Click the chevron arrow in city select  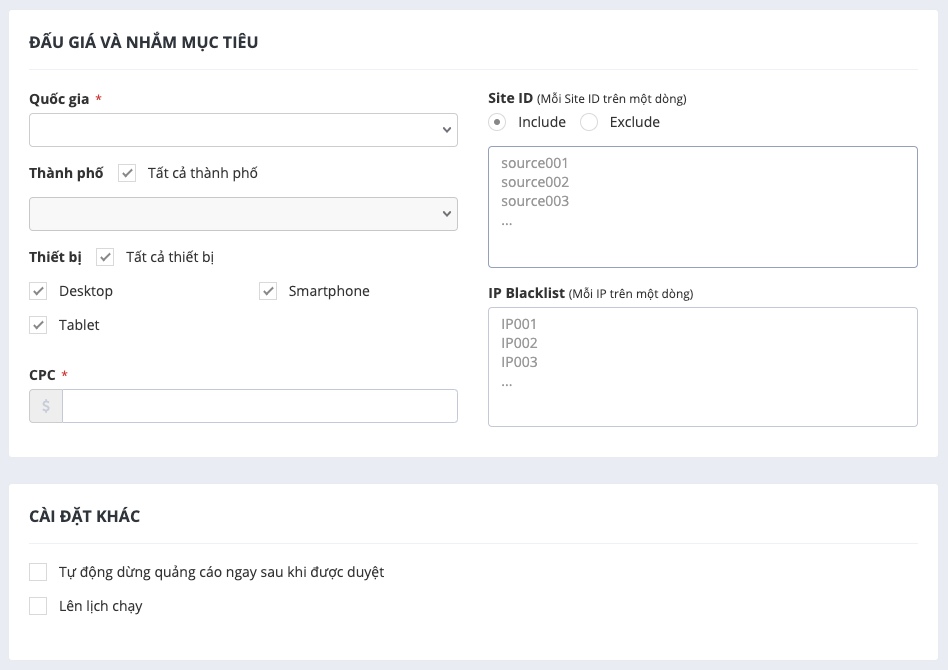tap(447, 214)
